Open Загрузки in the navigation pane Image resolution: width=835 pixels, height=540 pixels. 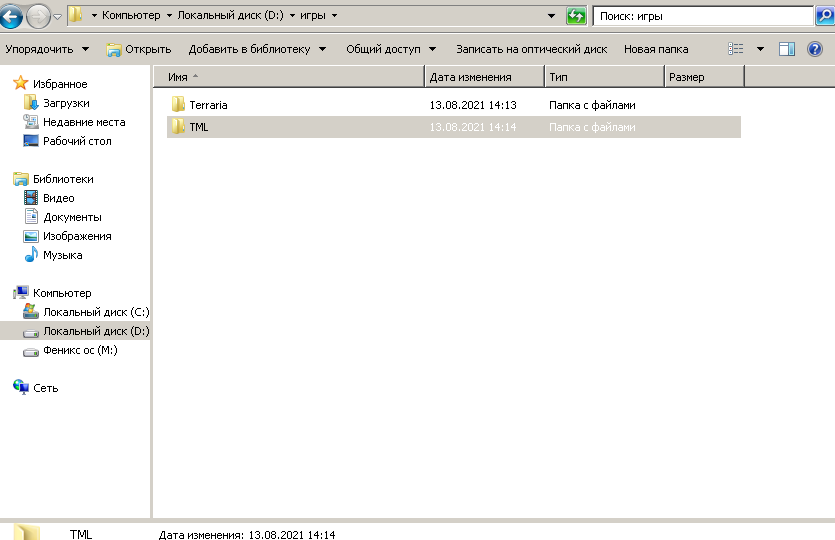click(66, 103)
